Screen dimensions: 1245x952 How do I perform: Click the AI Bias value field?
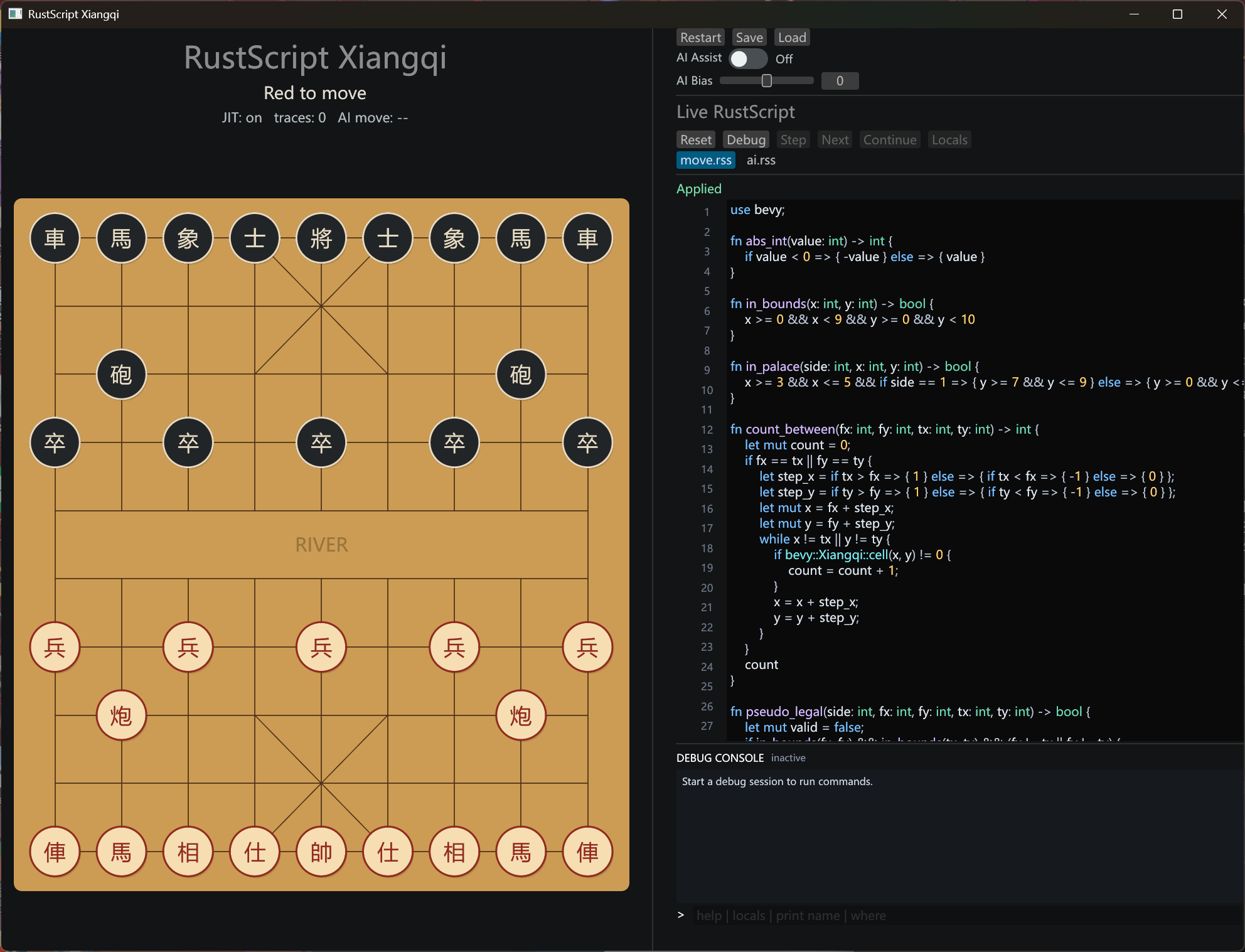840,81
